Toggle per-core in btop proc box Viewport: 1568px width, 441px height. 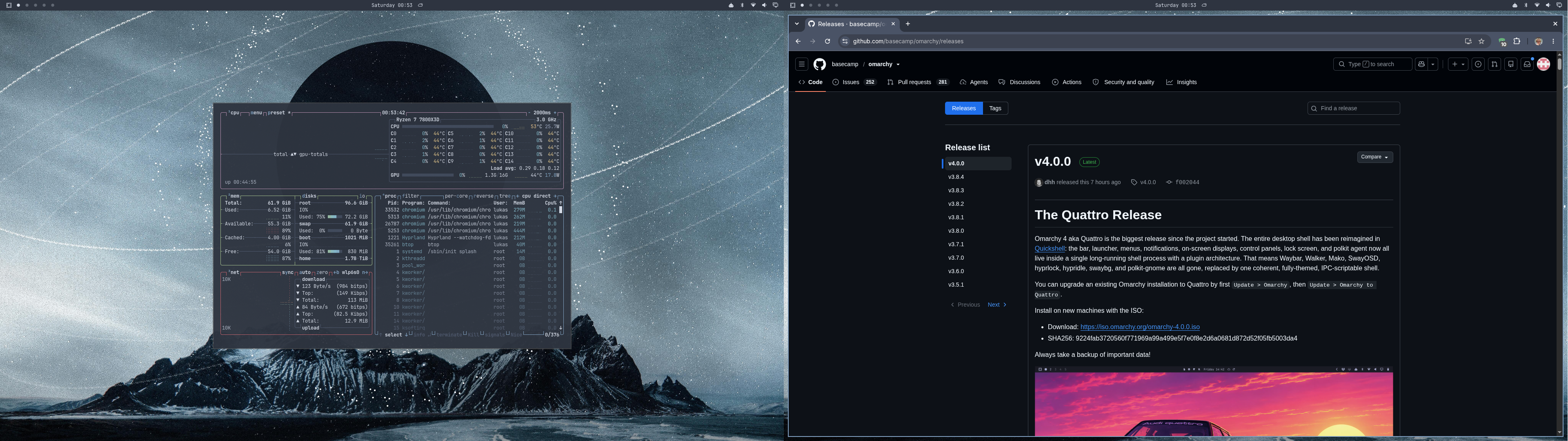(456, 196)
